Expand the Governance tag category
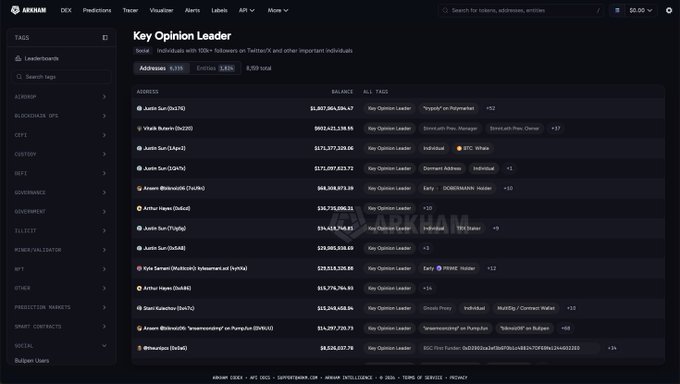 click(61, 192)
